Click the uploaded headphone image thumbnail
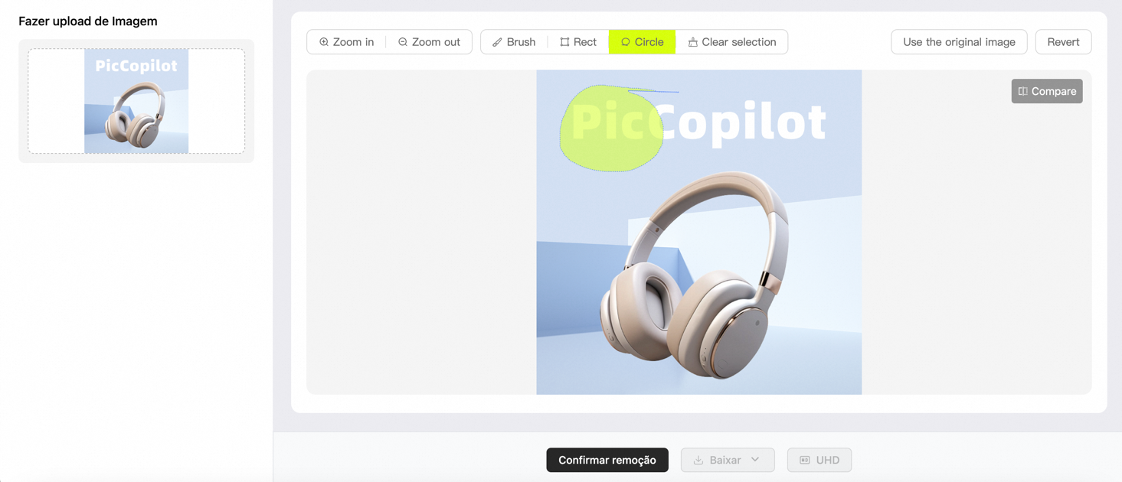The width and height of the screenshot is (1122, 482). (136, 101)
